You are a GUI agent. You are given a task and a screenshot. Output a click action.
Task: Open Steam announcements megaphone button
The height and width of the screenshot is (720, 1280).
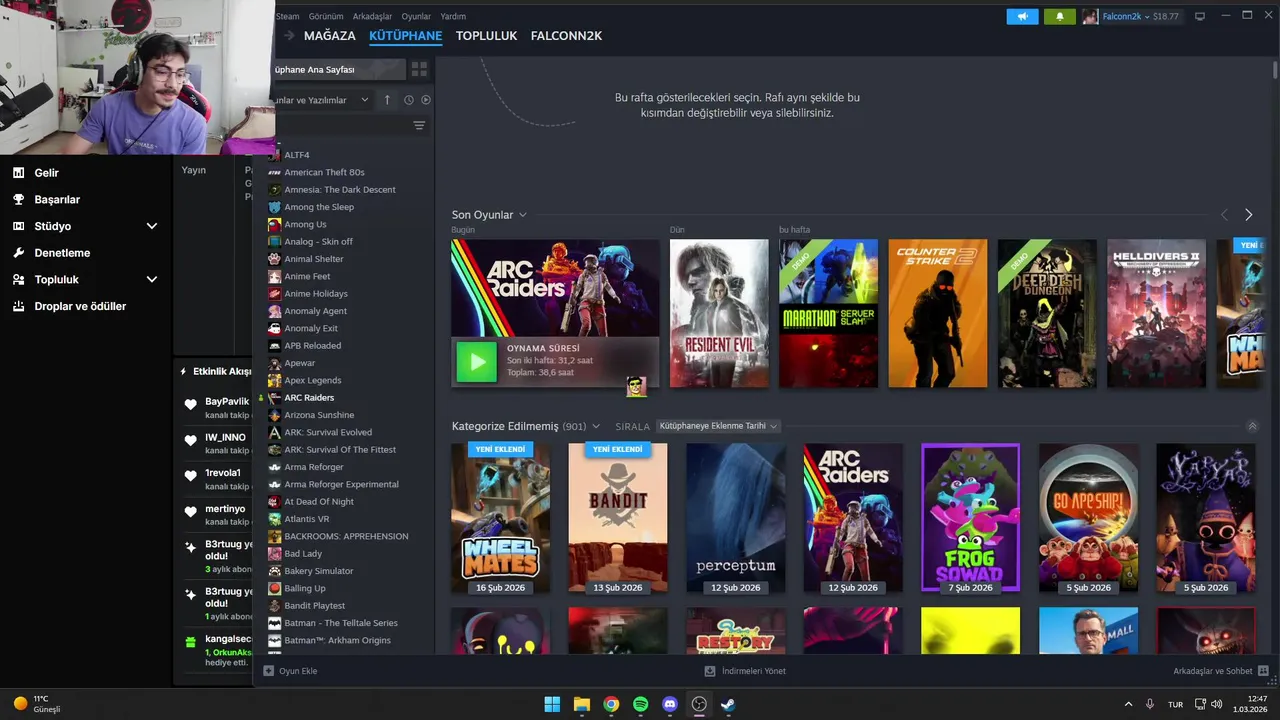[1022, 16]
